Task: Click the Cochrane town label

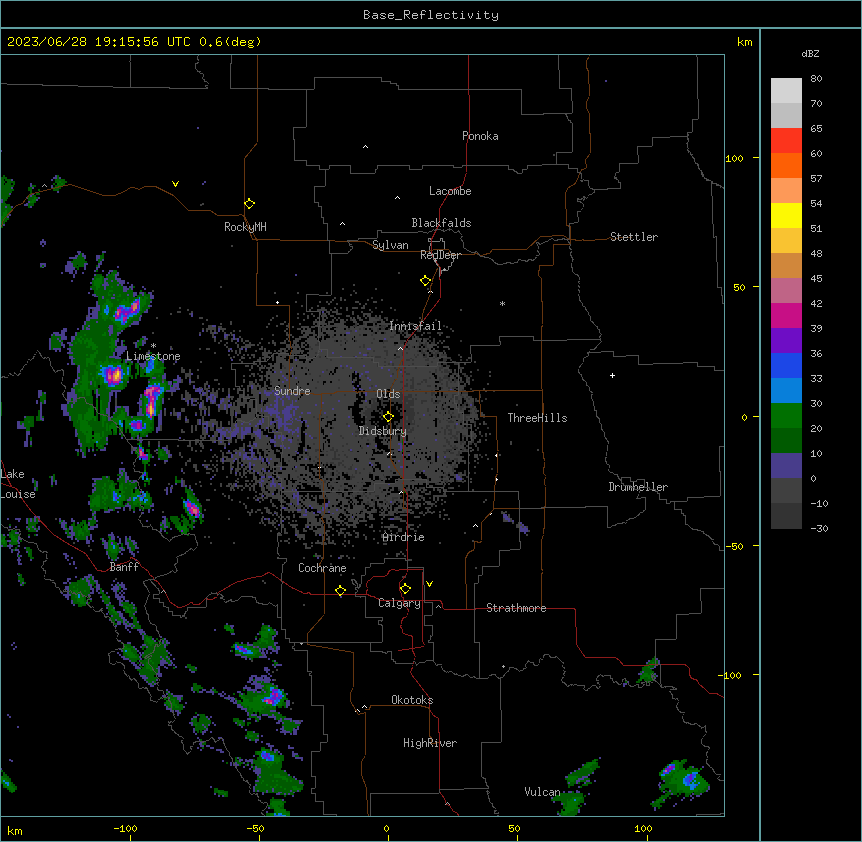Action: (322, 568)
